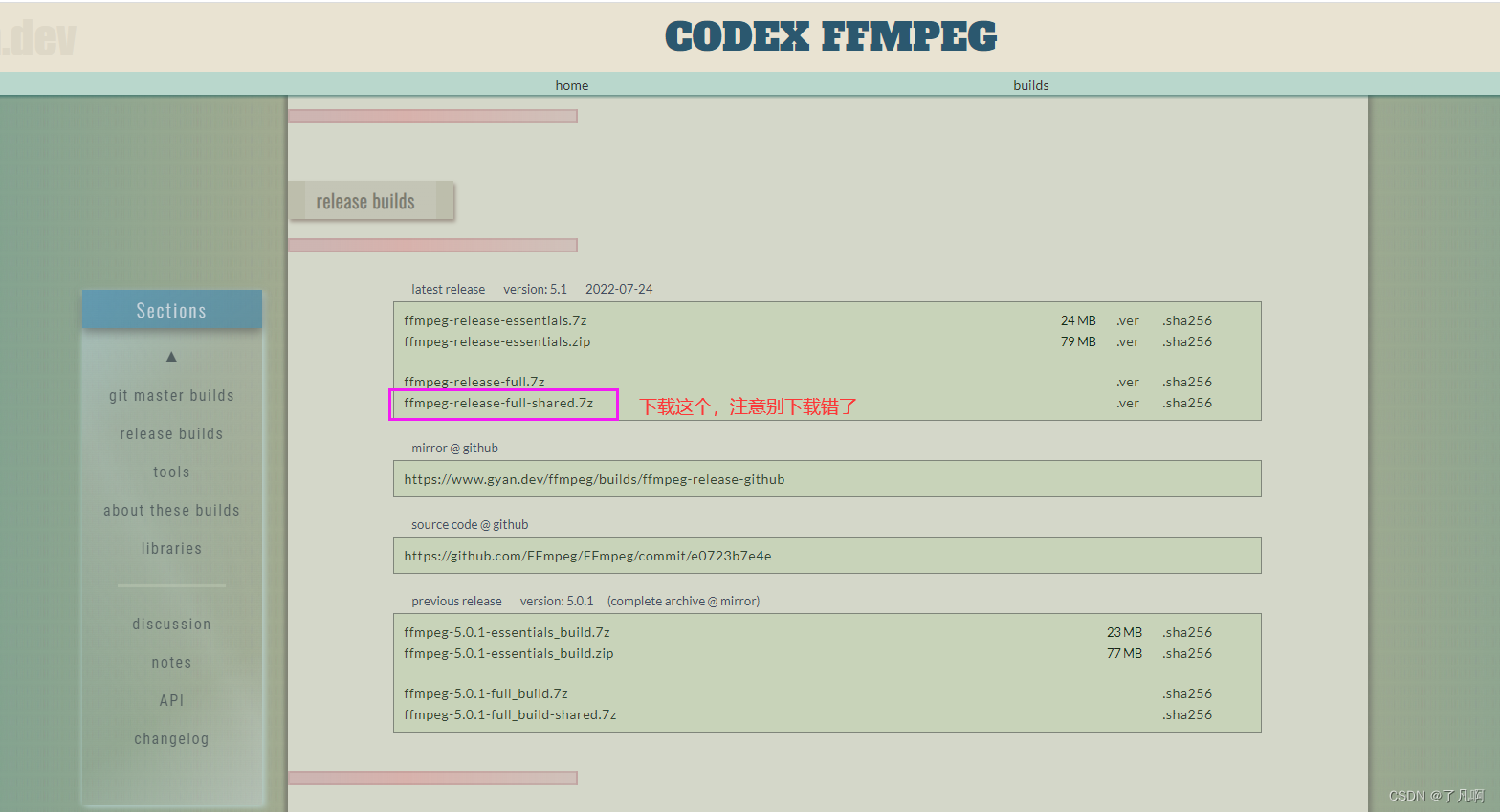Open the FFmpeg github commit URL
The image size is (1500, 812).
tap(587, 556)
